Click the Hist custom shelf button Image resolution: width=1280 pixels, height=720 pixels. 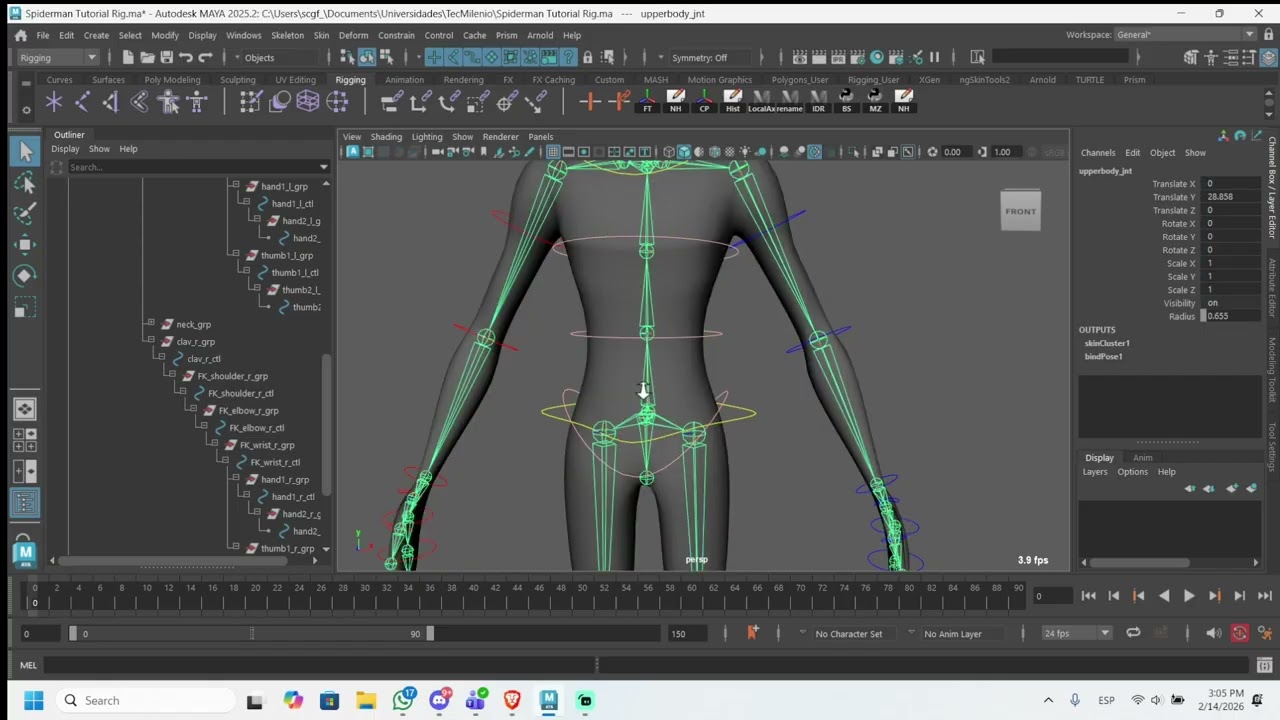pyautogui.click(x=732, y=101)
